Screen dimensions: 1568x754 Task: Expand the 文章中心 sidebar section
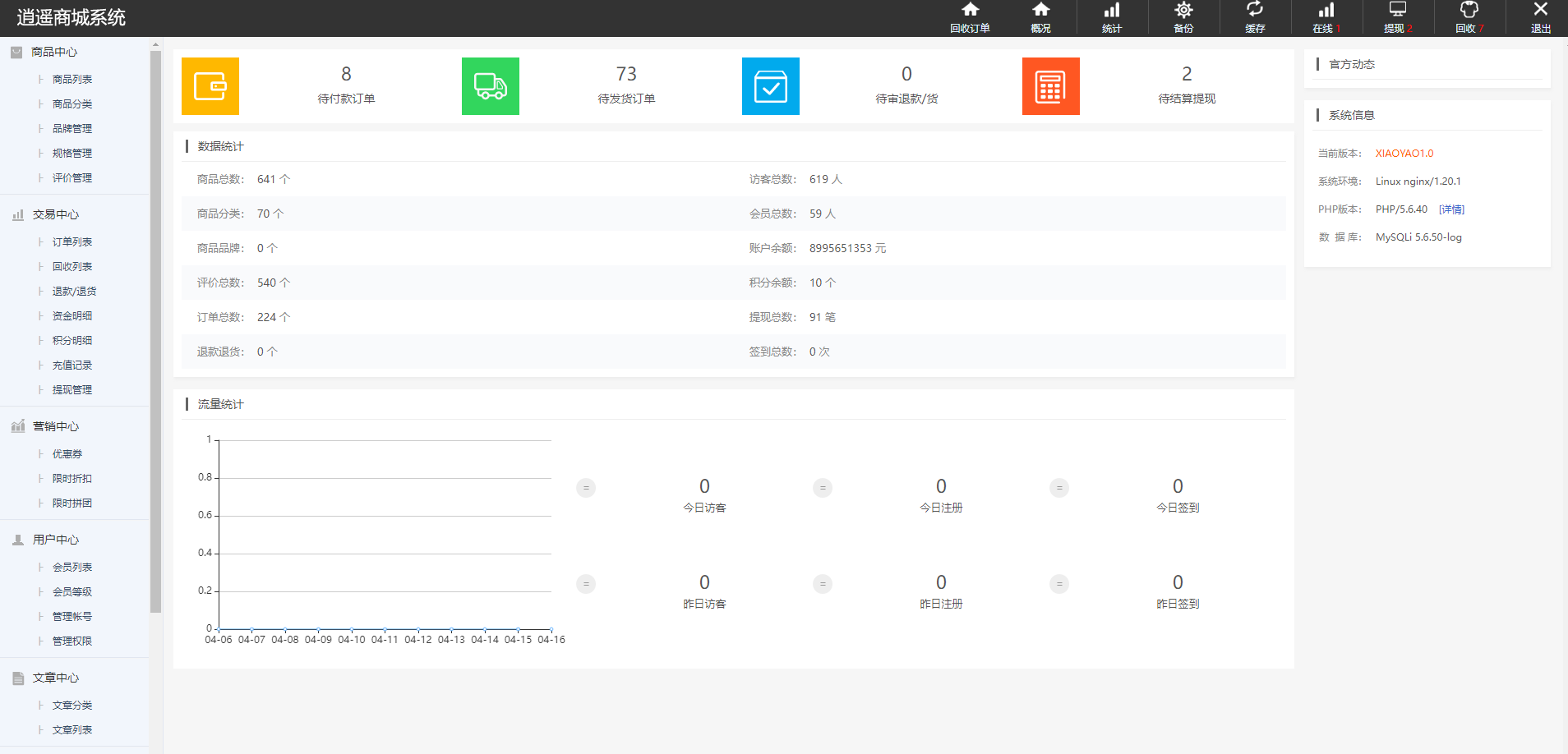tap(56, 678)
